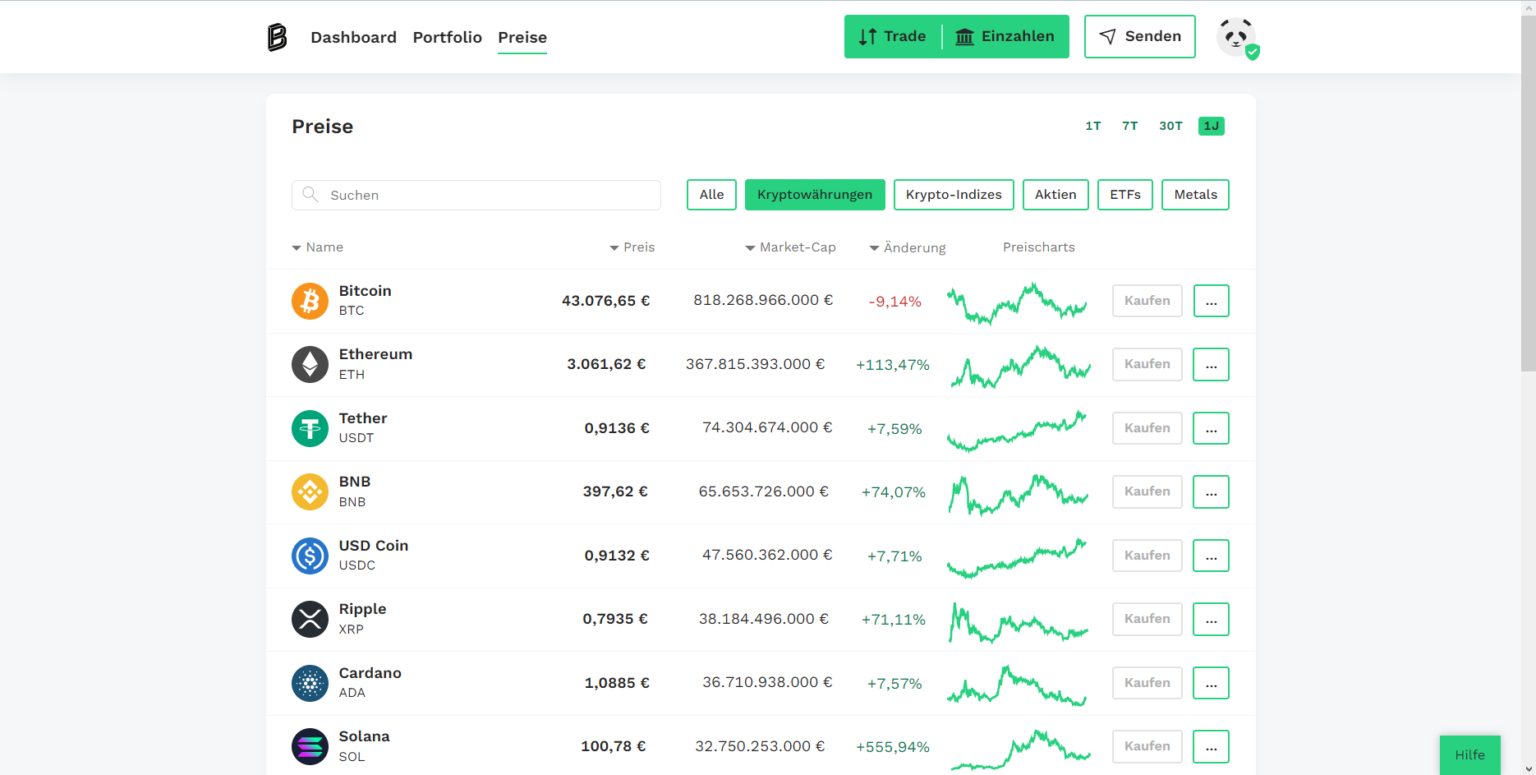
Task: Click the Senden button
Action: point(1139,37)
